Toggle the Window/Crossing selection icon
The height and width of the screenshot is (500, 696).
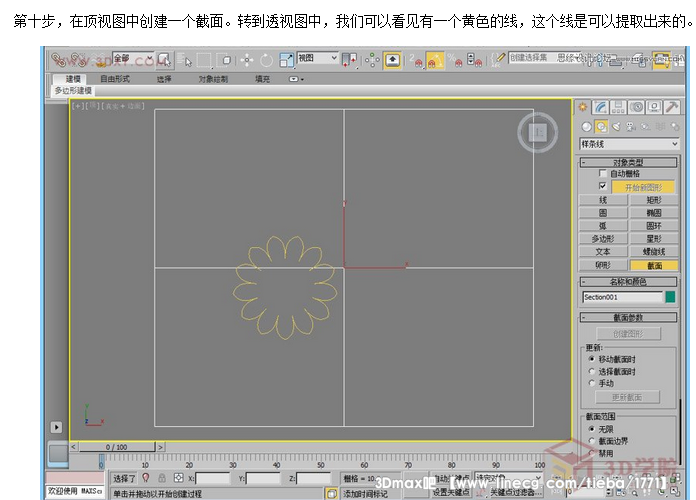pyautogui.click(x=226, y=60)
